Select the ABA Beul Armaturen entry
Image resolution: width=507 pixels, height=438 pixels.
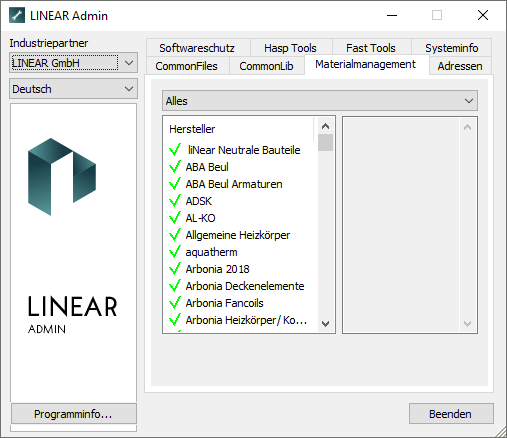pos(234,184)
